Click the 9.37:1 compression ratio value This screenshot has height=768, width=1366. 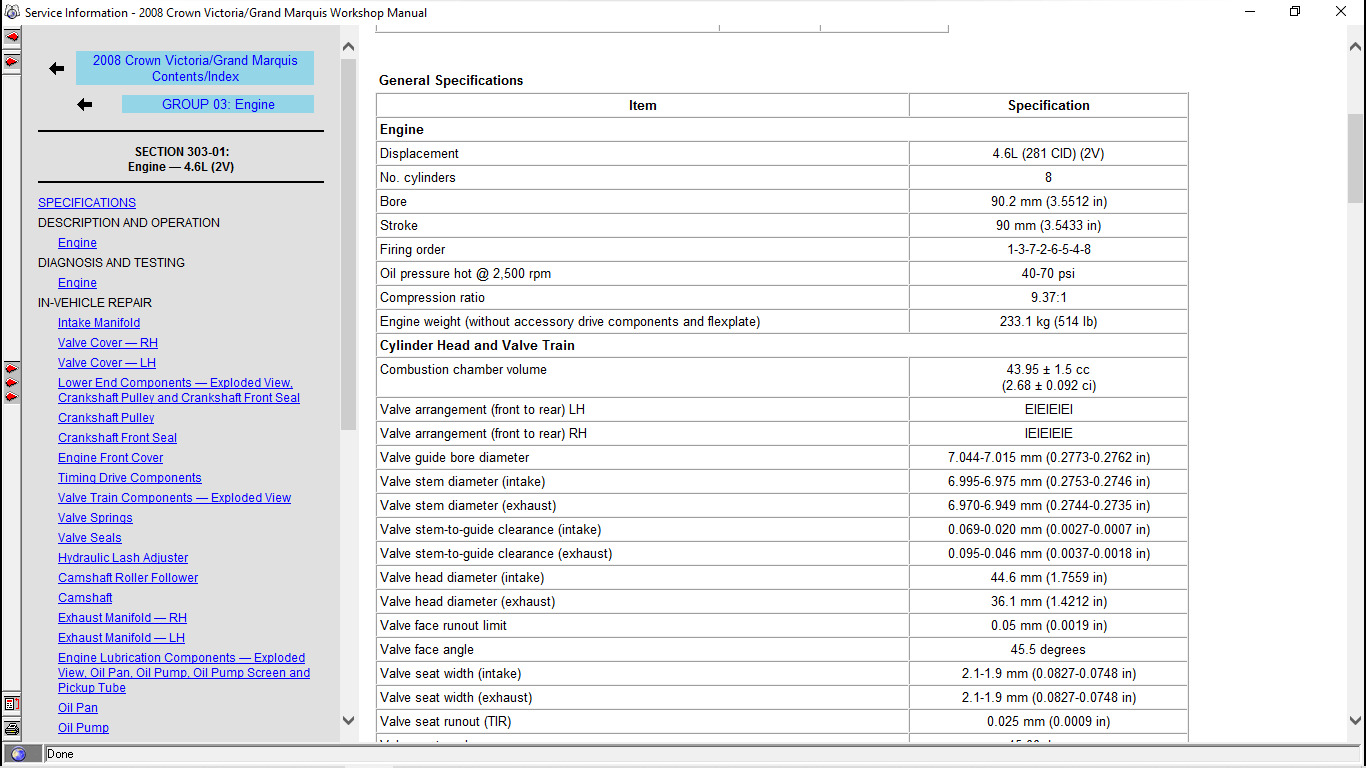point(1048,298)
